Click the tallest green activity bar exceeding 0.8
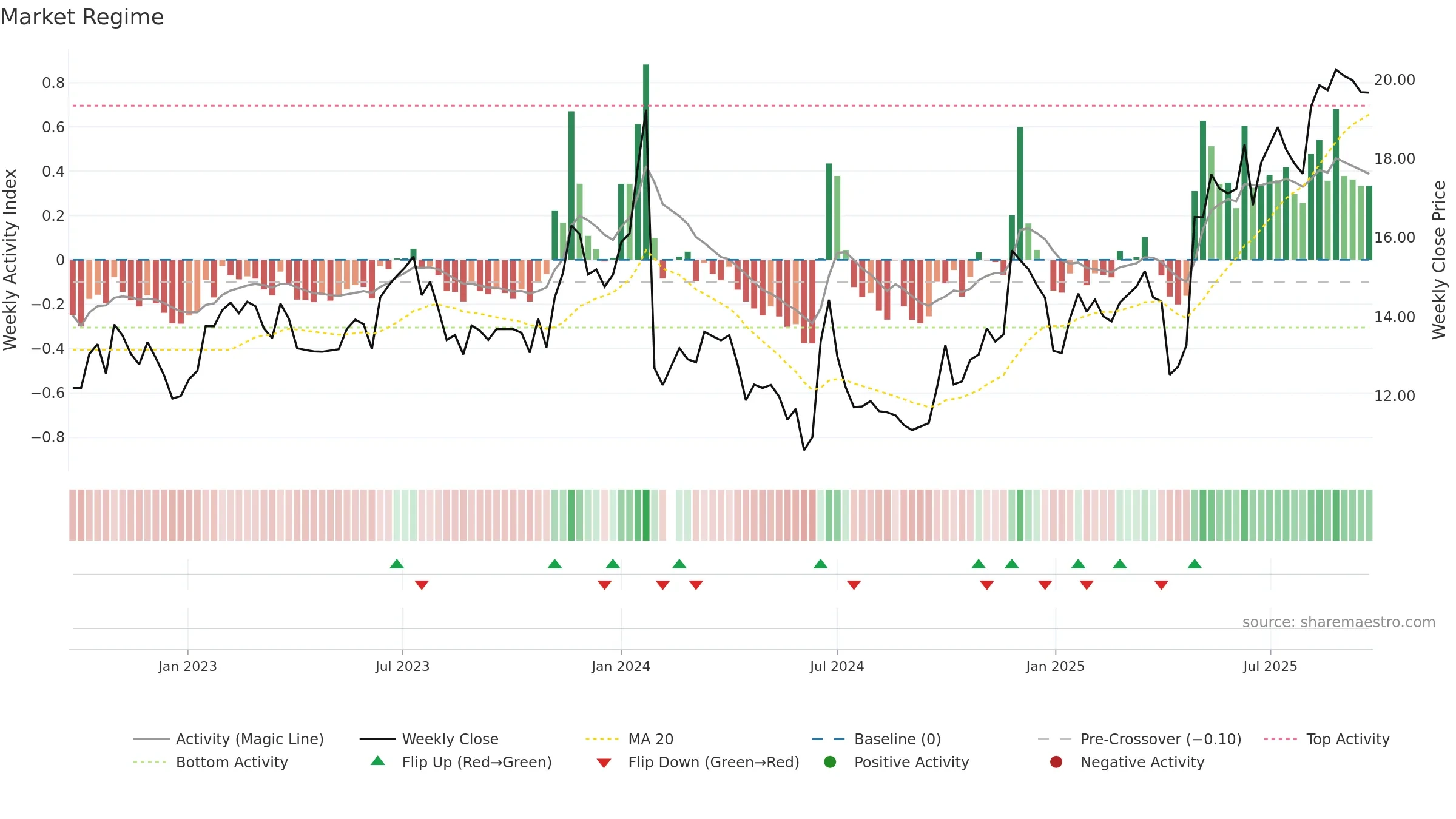 (646, 162)
